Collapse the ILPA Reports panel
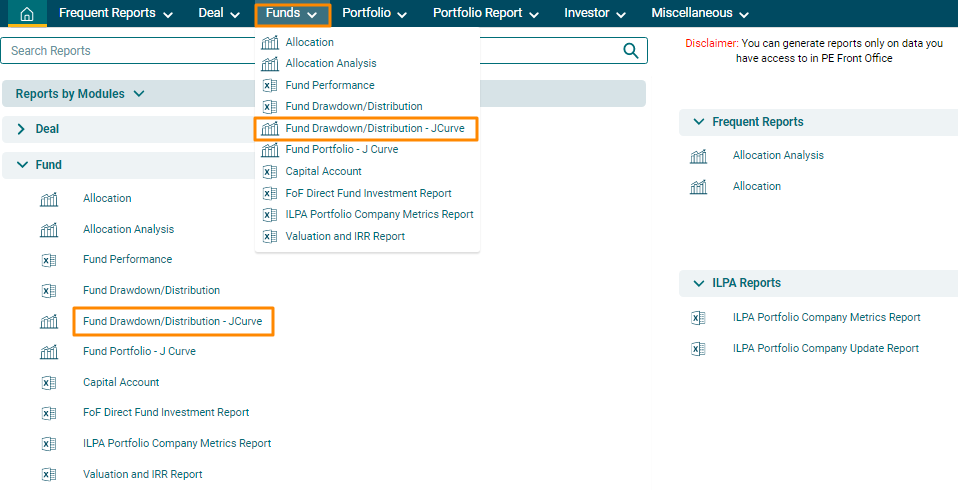This screenshot has width=958, height=490. (697, 283)
